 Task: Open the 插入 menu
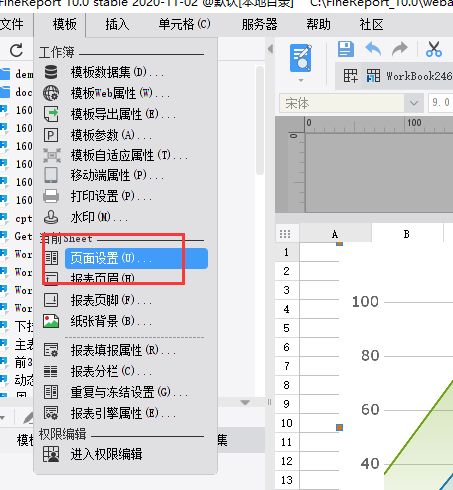pos(117,25)
